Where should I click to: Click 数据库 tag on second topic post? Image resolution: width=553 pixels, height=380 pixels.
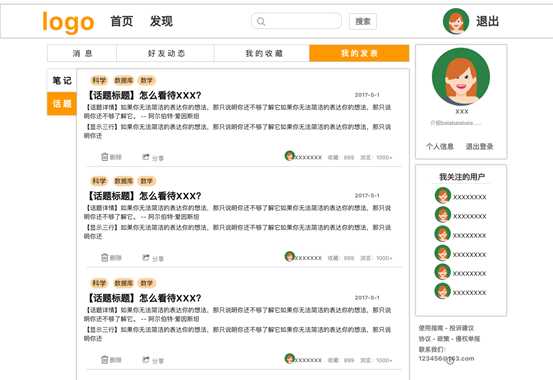(123, 181)
